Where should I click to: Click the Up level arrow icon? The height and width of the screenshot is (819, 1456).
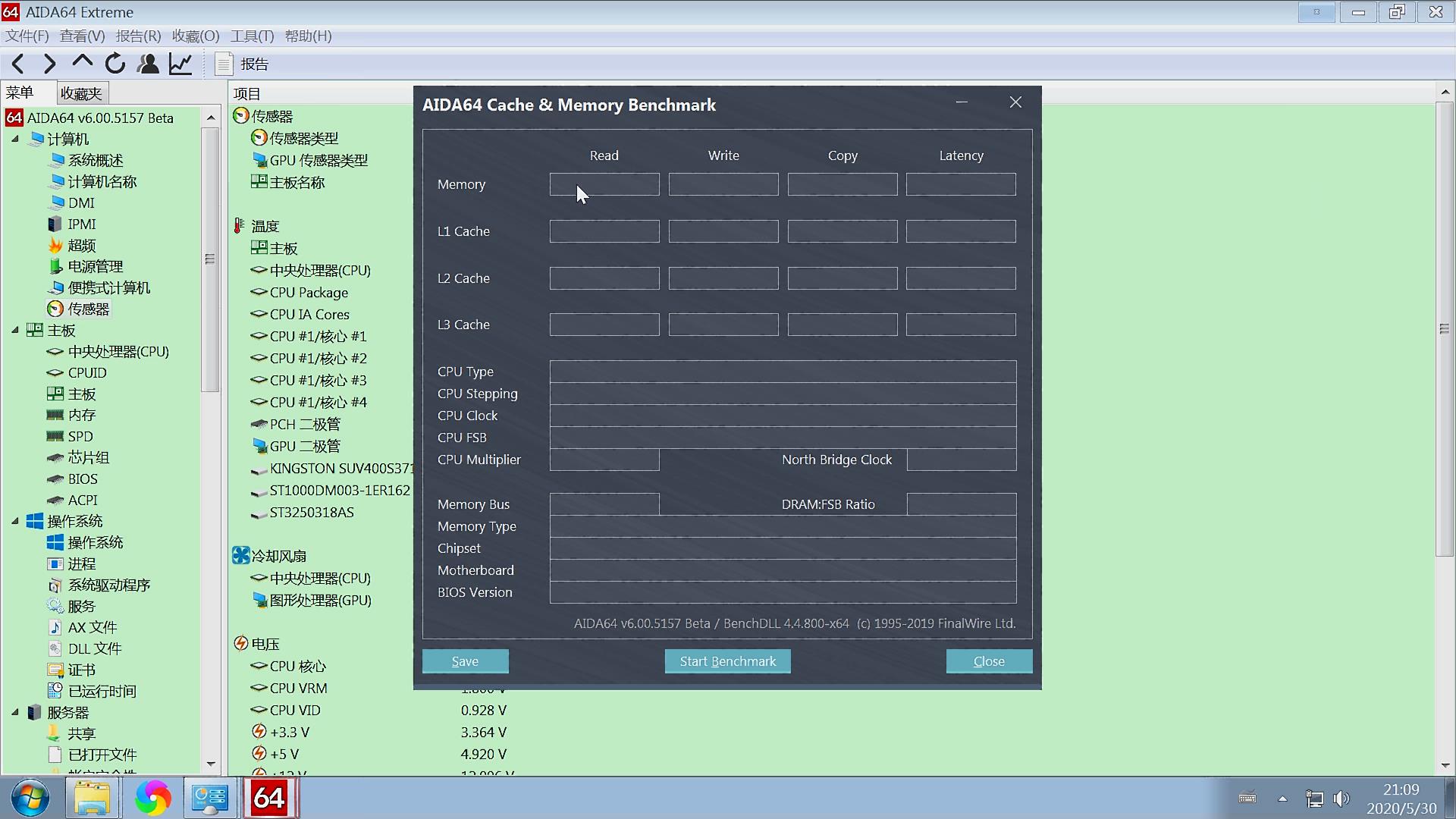(82, 63)
